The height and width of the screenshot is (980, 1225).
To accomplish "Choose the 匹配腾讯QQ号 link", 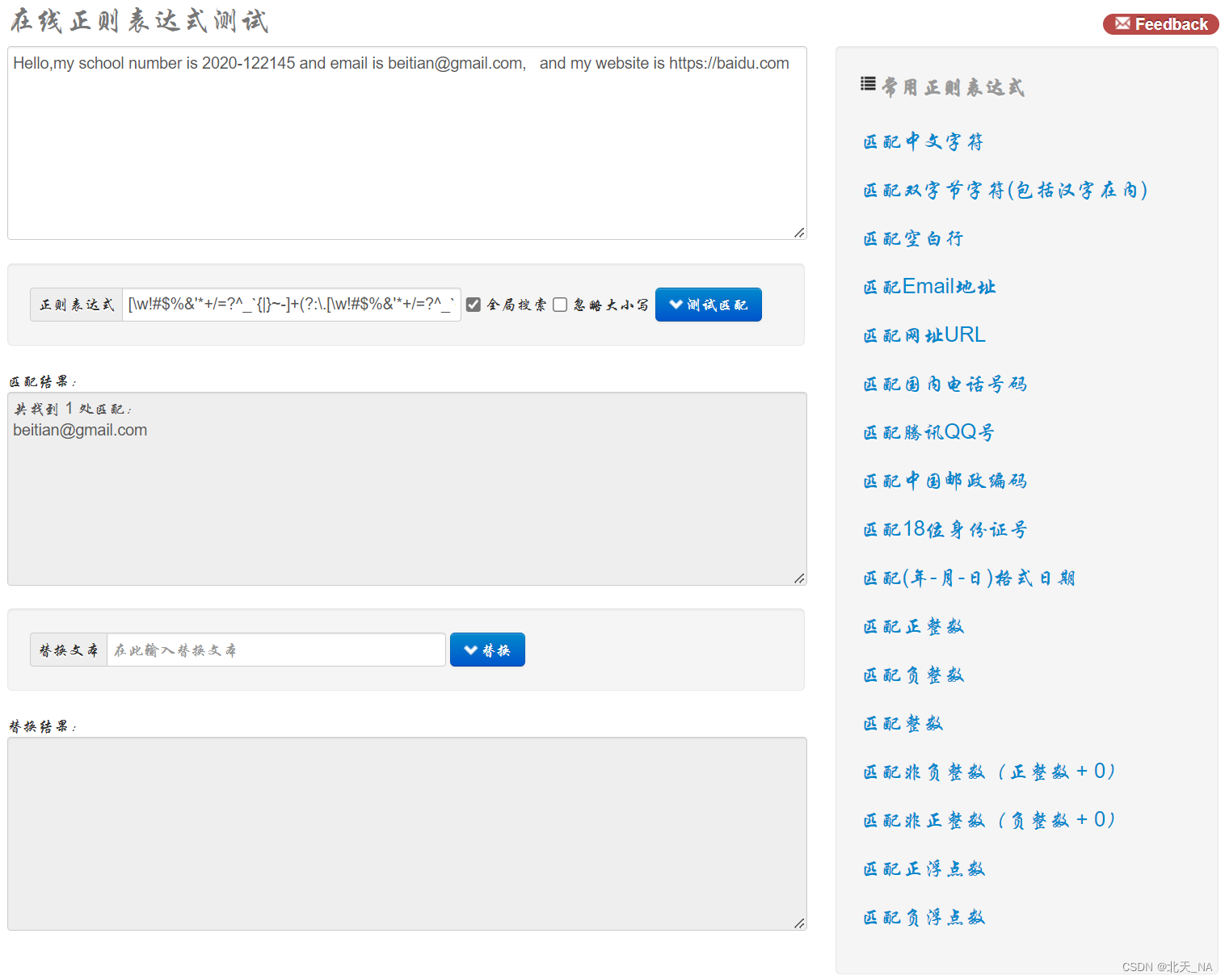I will pos(928,432).
